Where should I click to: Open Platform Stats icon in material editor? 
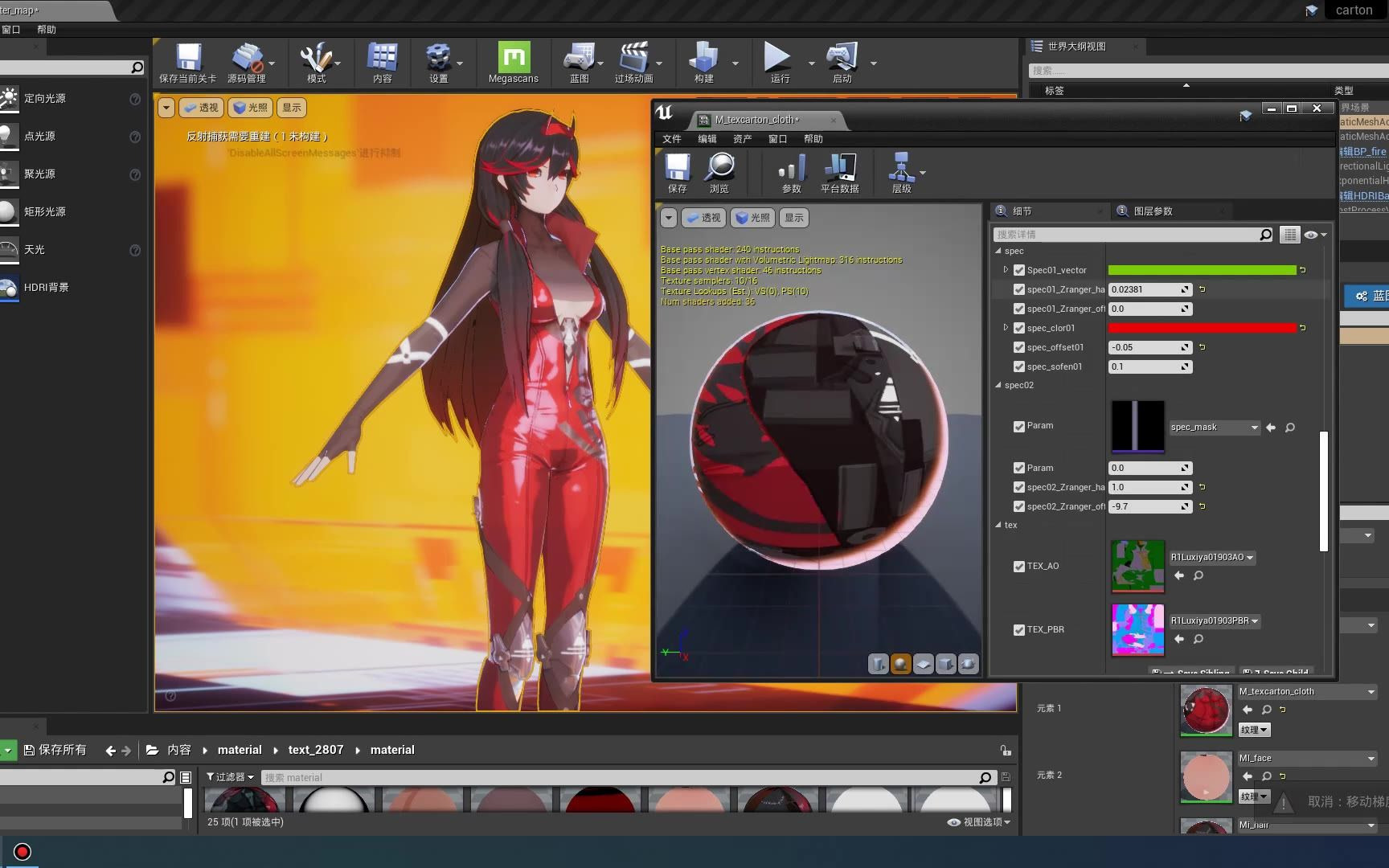pyautogui.click(x=840, y=173)
